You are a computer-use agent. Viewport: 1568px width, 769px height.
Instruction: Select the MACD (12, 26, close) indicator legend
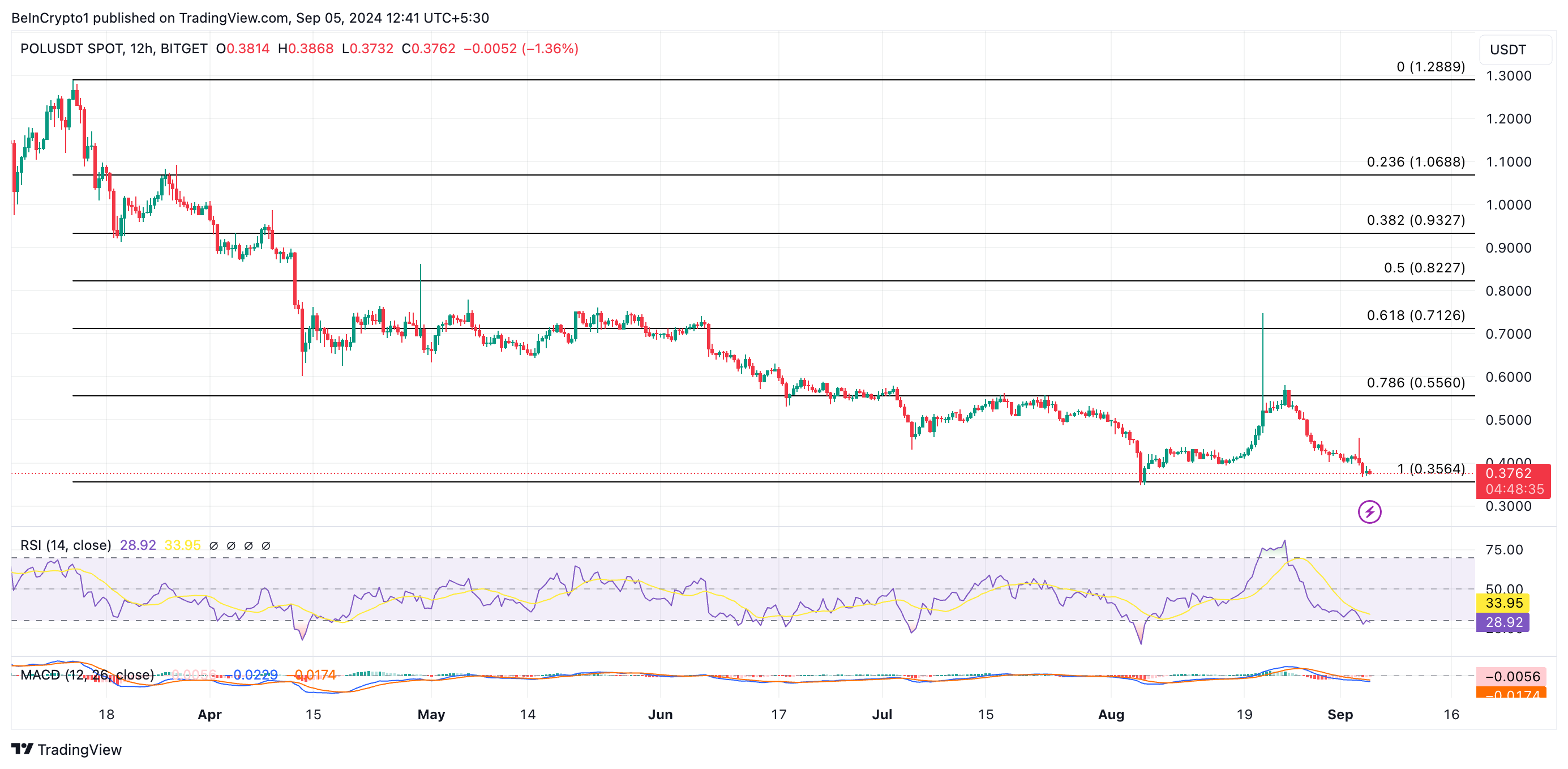87,674
